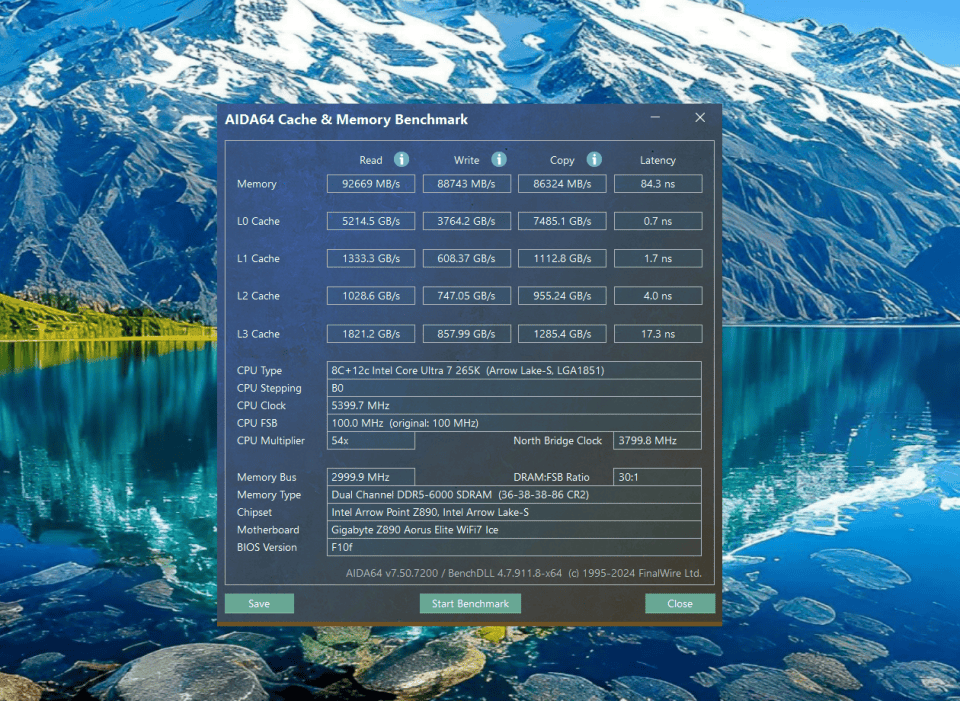Viewport: 960px width, 701px height.
Task: Click the info icon next to Write
Action: [498, 160]
